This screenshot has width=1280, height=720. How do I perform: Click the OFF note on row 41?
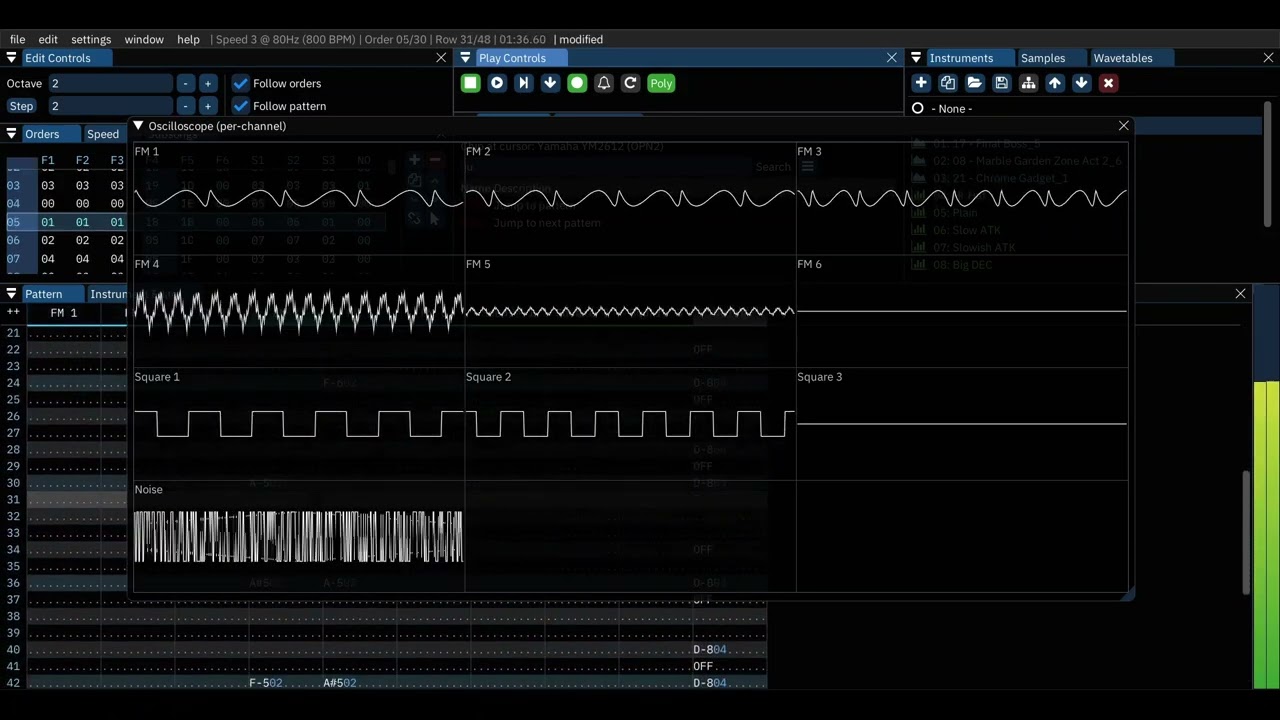click(x=703, y=666)
